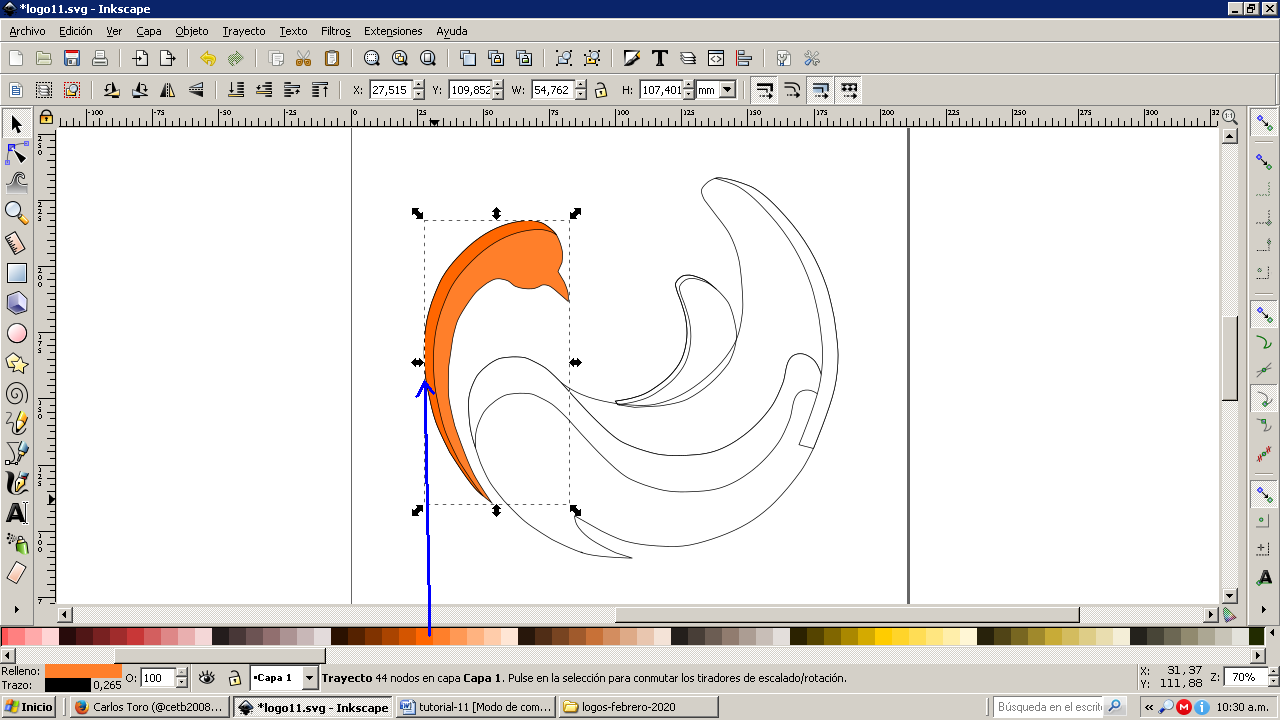Screen dimensions: 1280x720
Task: Pick the Eraser tool
Action: (16, 572)
